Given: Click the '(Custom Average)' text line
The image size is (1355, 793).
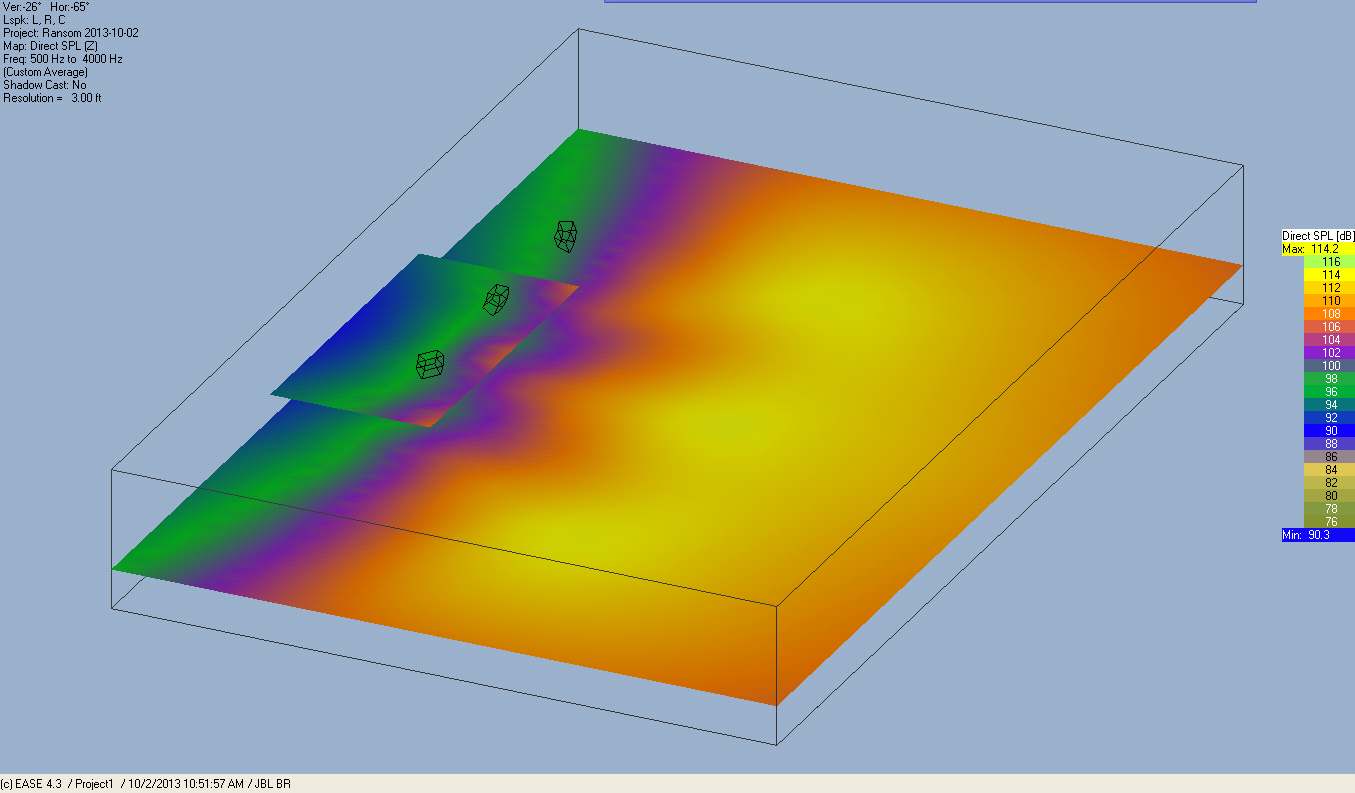Looking at the screenshot, I should pos(46,72).
